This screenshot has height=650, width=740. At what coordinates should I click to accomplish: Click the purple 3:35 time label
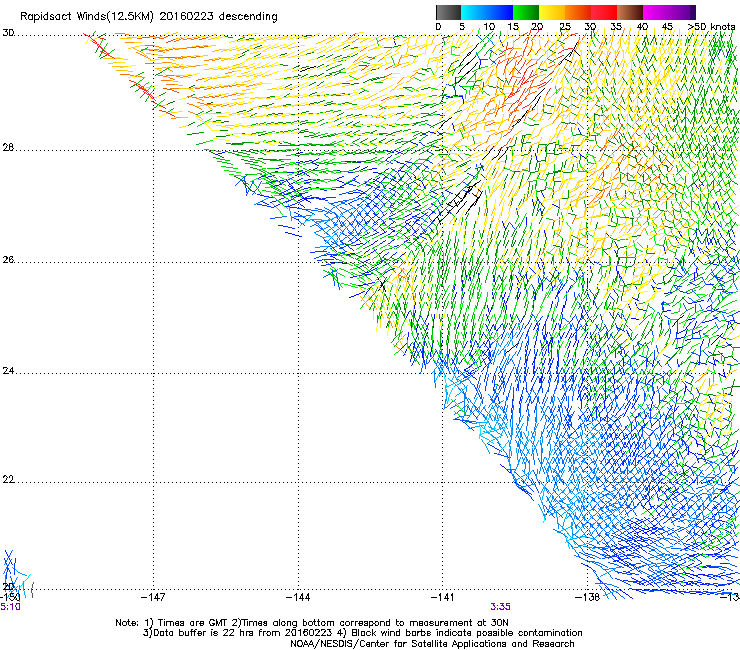click(x=500, y=607)
